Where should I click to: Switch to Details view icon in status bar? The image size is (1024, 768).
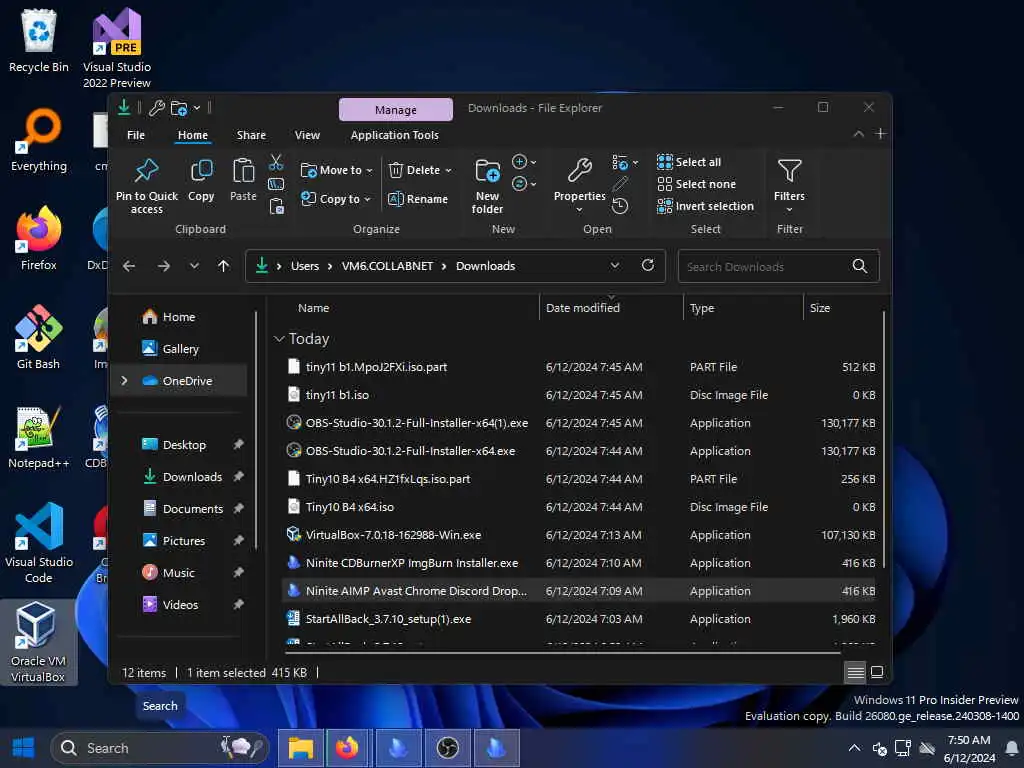855,672
